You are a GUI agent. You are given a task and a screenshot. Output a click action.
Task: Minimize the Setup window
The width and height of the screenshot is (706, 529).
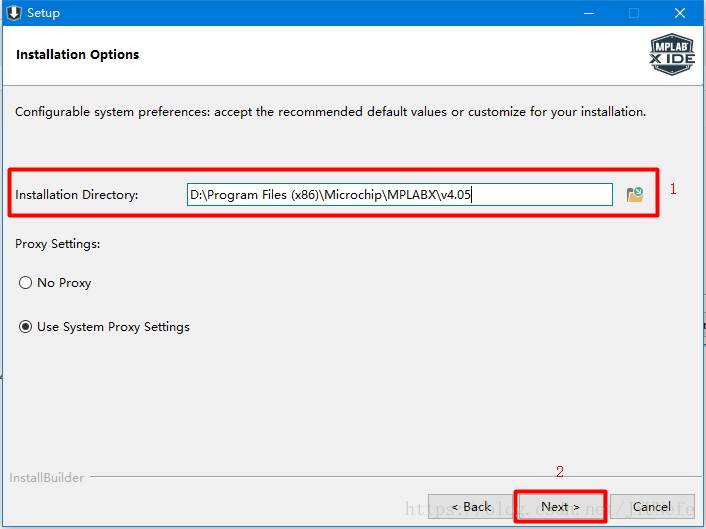click(x=585, y=13)
